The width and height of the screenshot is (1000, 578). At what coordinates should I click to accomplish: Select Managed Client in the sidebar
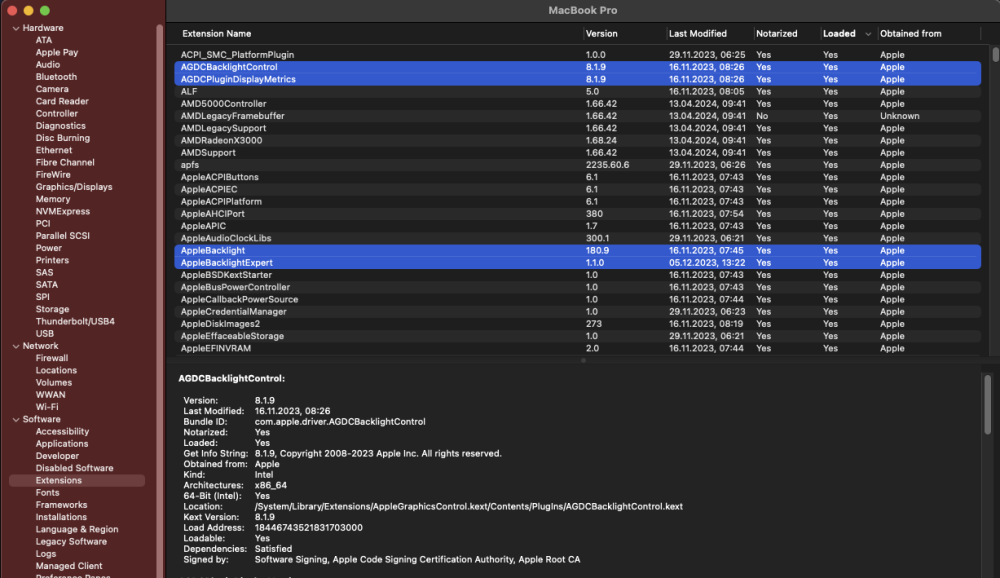click(69, 566)
